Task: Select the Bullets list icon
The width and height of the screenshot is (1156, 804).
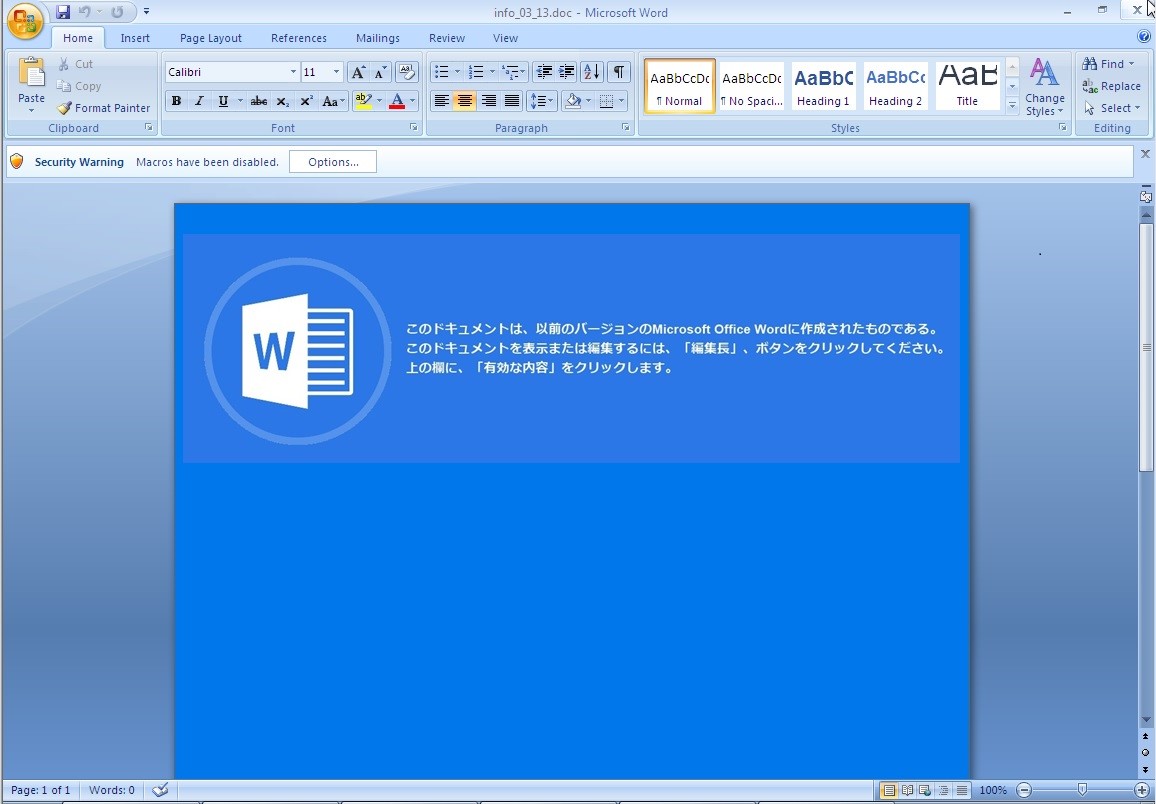Action: click(441, 72)
